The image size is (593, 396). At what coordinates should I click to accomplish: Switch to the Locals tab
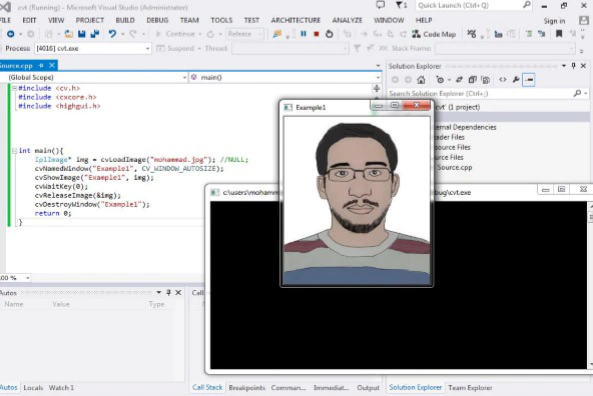click(x=33, y=388)
